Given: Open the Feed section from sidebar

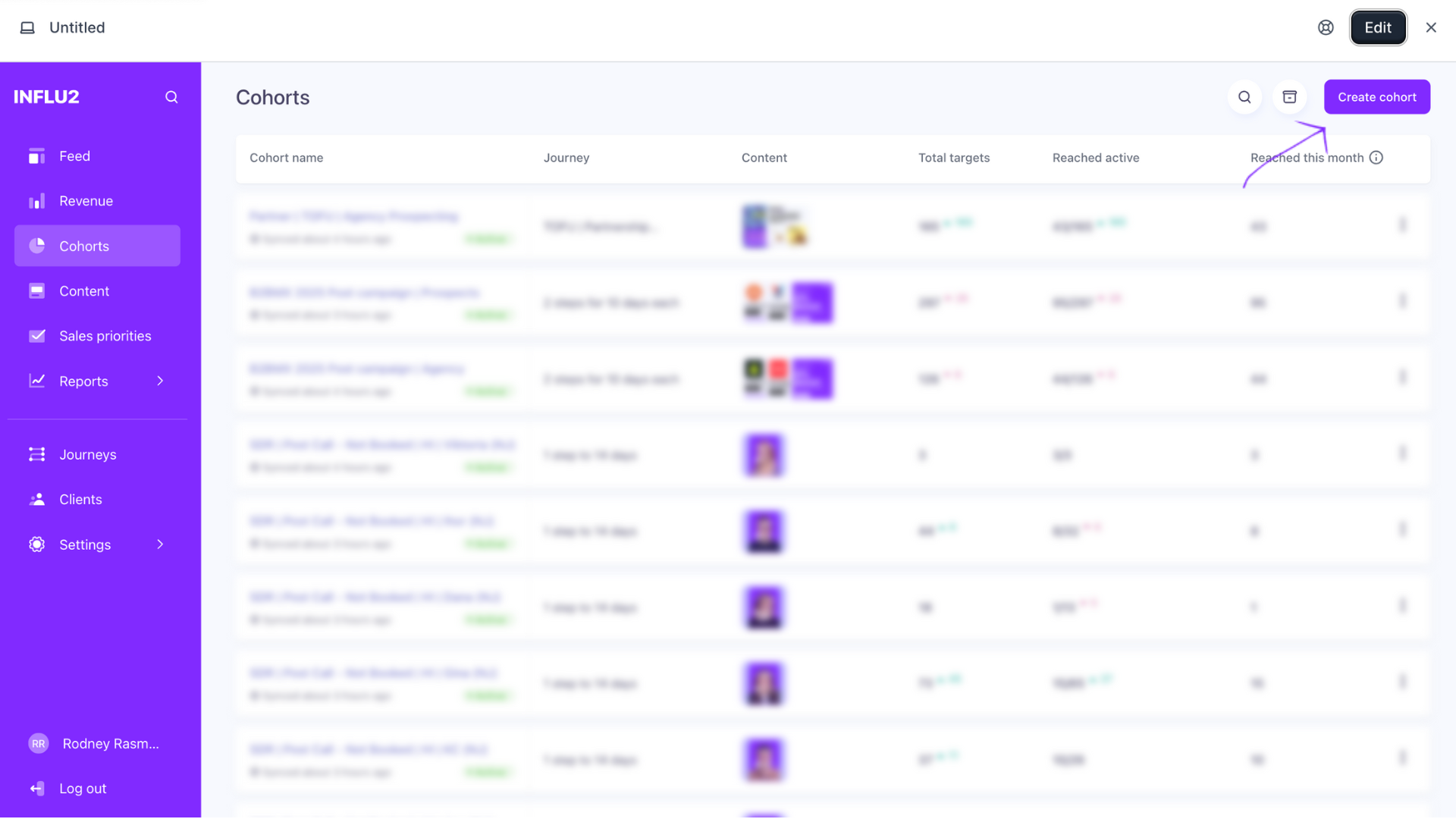Looking at the screenshot, I should pyautogui.click(x=36, y=156).
